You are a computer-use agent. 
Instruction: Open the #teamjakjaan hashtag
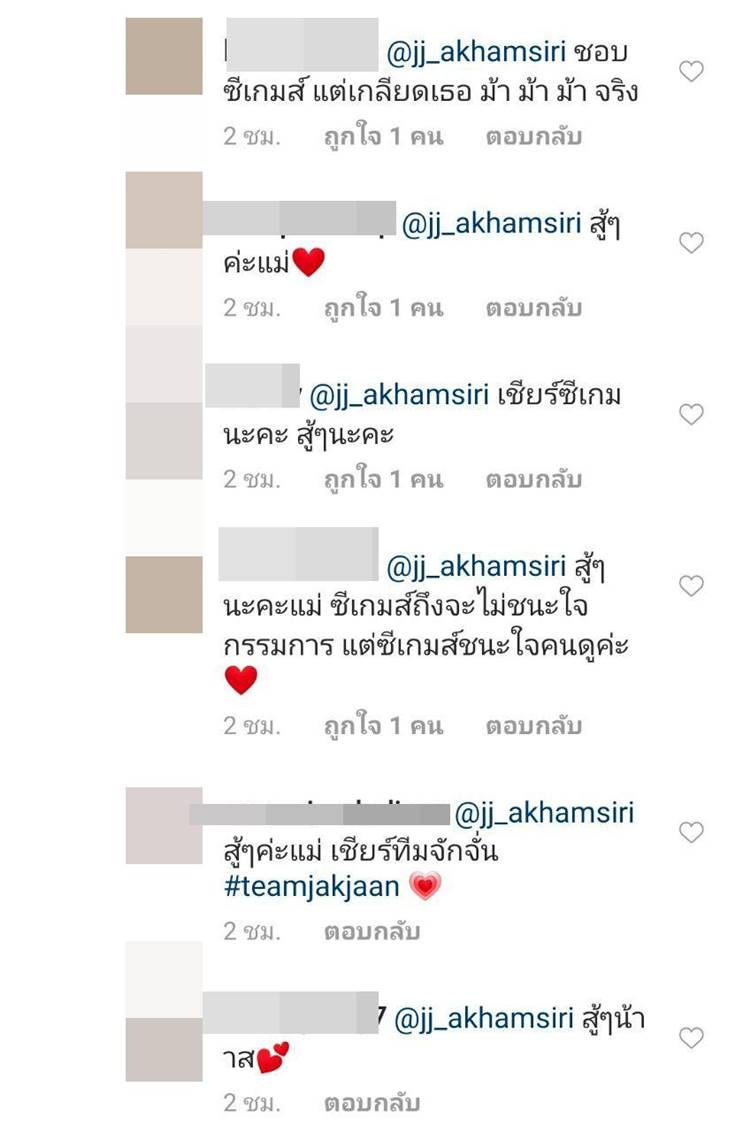pos(312,887)
